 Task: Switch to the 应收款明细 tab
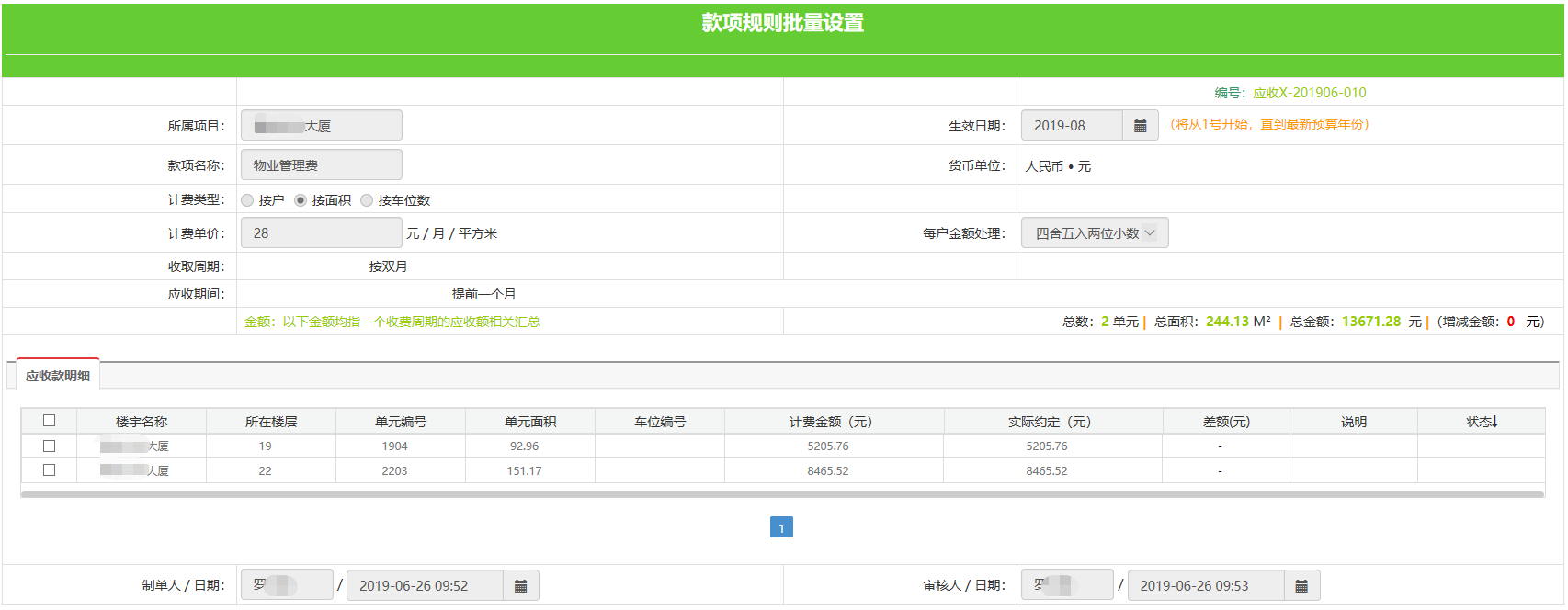pyautogui.click(x=58, y=376)
